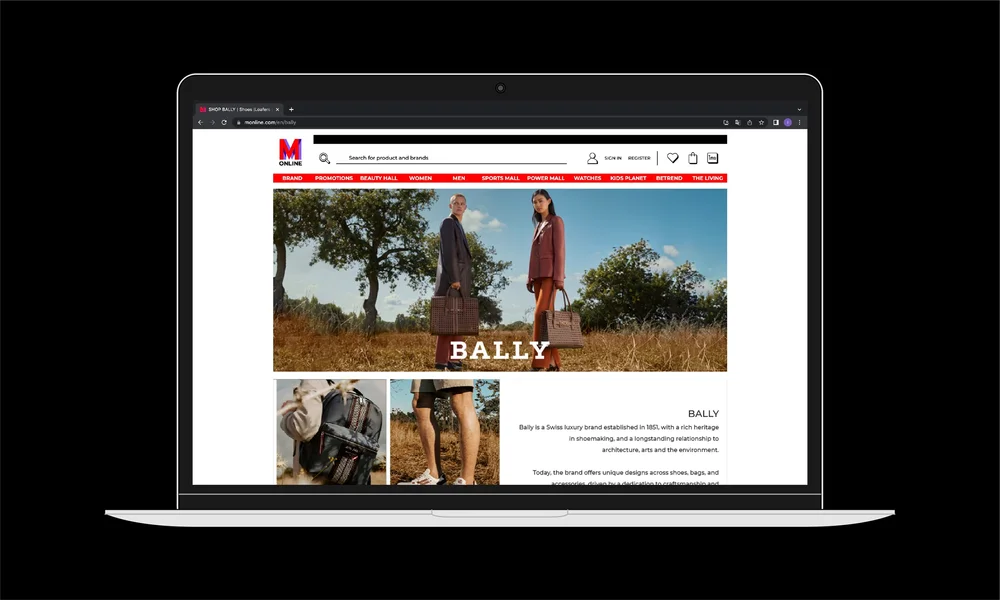The image size is (1000, 600).
Task: Open the BEAUTY HALL menu
Action: (379, 178)
